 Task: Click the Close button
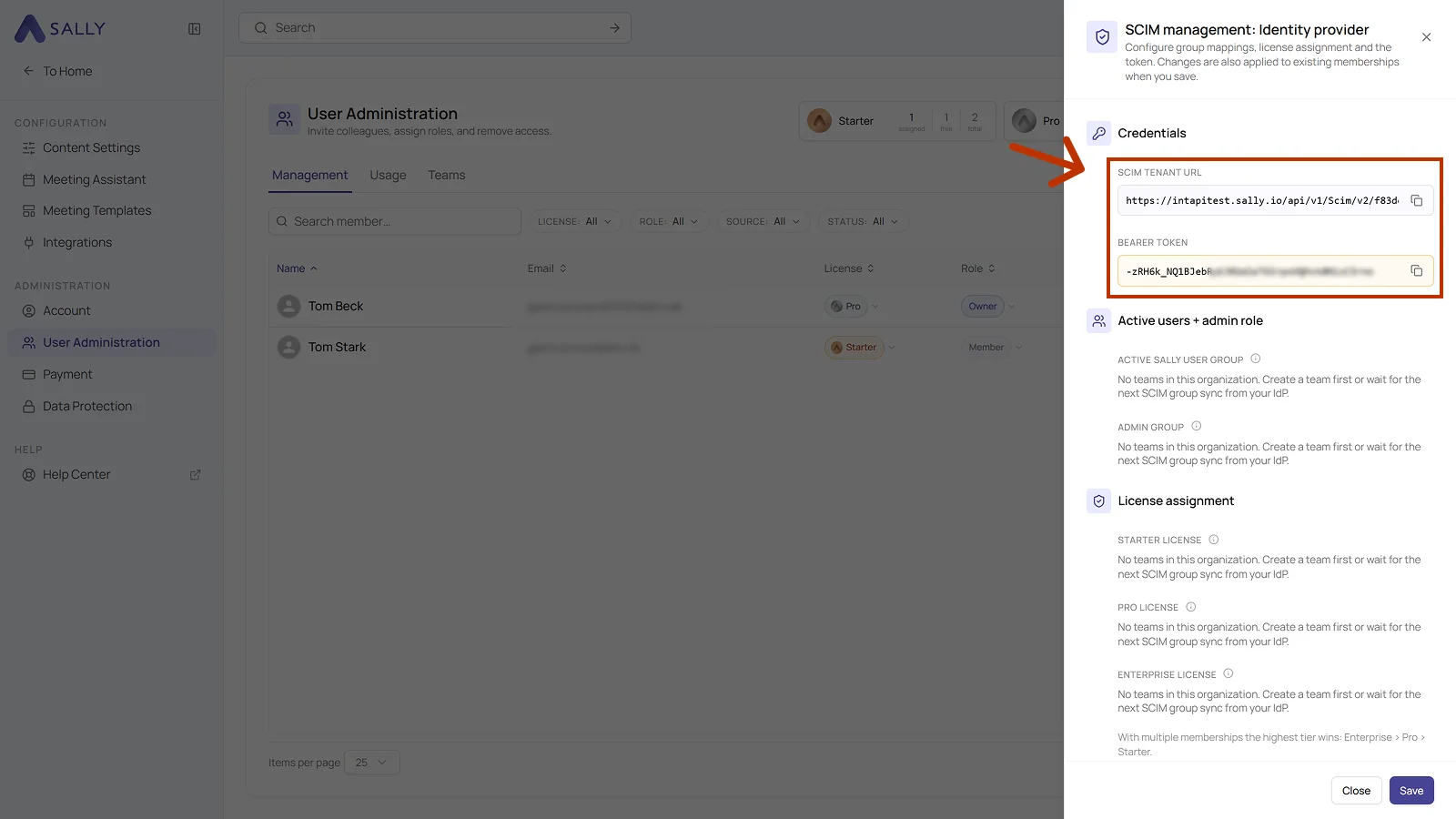click(1356, 790)
